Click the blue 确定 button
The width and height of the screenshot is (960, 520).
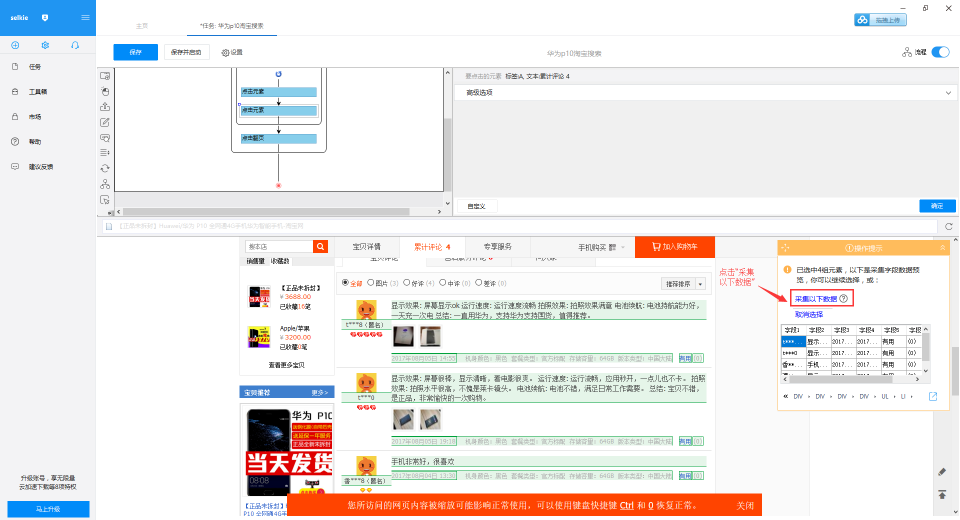[937, 206]
